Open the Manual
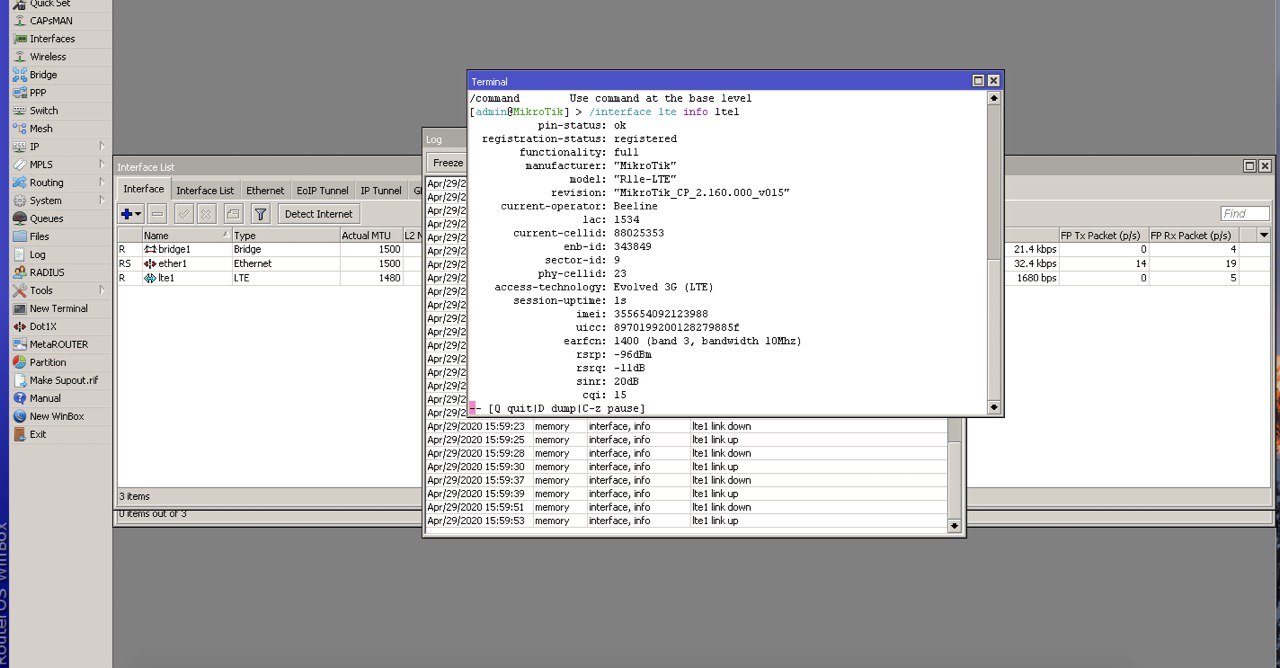This screenshot has height=668, width=1280. pos(45,399)
